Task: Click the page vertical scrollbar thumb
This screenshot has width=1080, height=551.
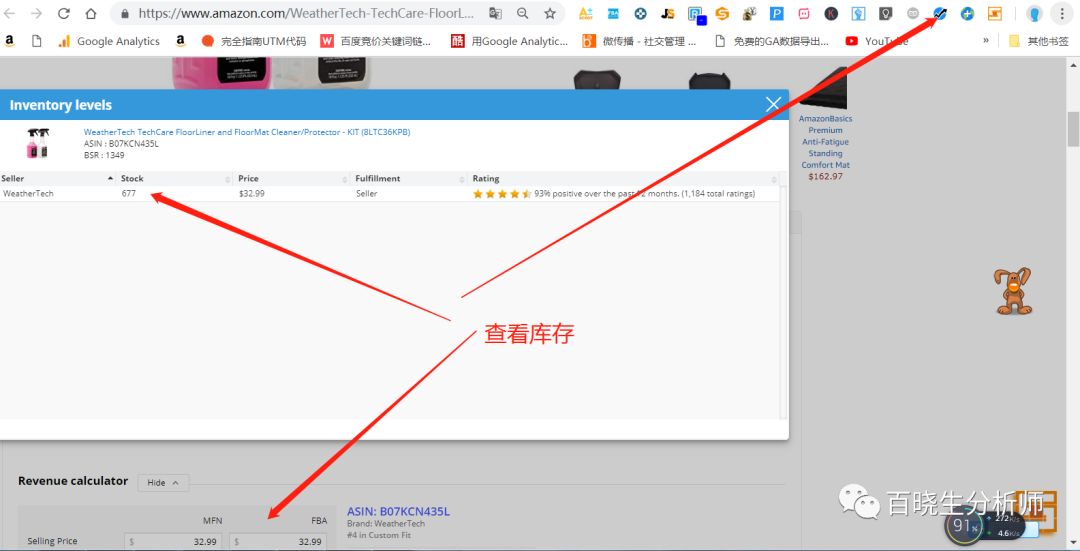Action: (x=1073, y=129)
